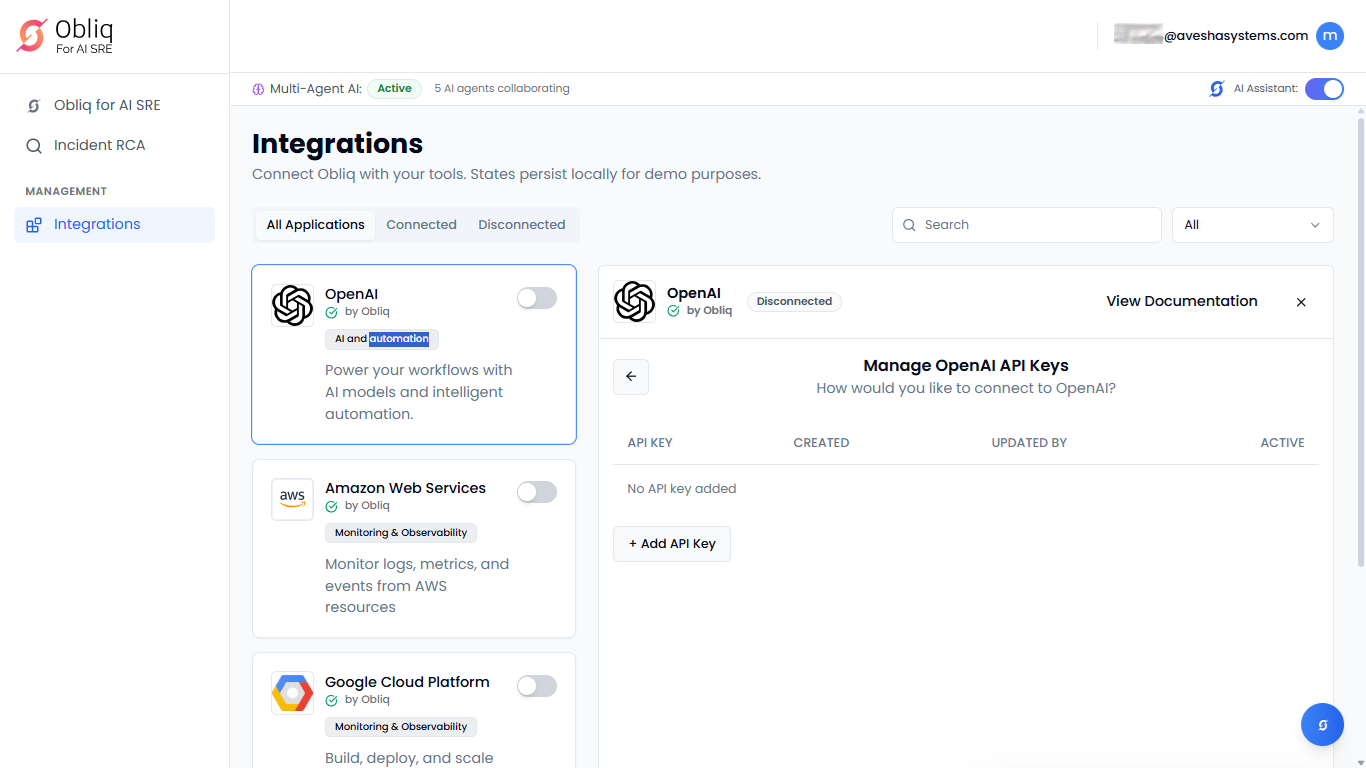Image resolution: width=1366 pixels, height=768 pixels.
Task: Expand the "All" category filter dropdown
Action: pyautogui.click(x=1252, y=225)
